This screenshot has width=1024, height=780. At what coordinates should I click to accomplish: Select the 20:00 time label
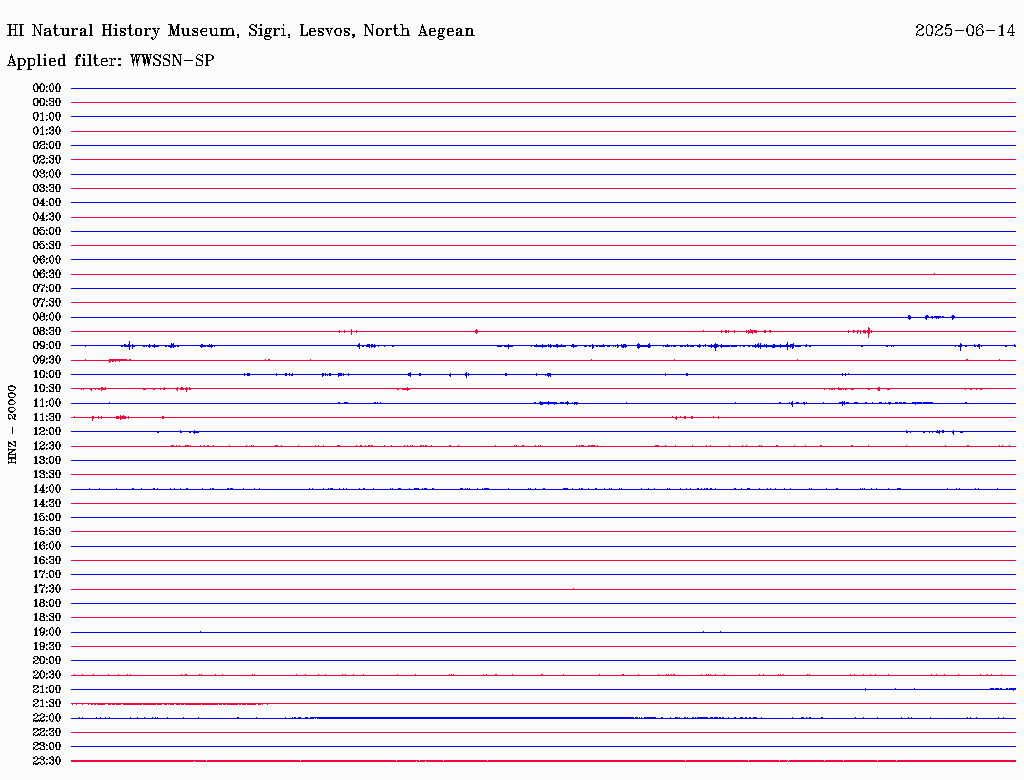(x=47, y=660)
